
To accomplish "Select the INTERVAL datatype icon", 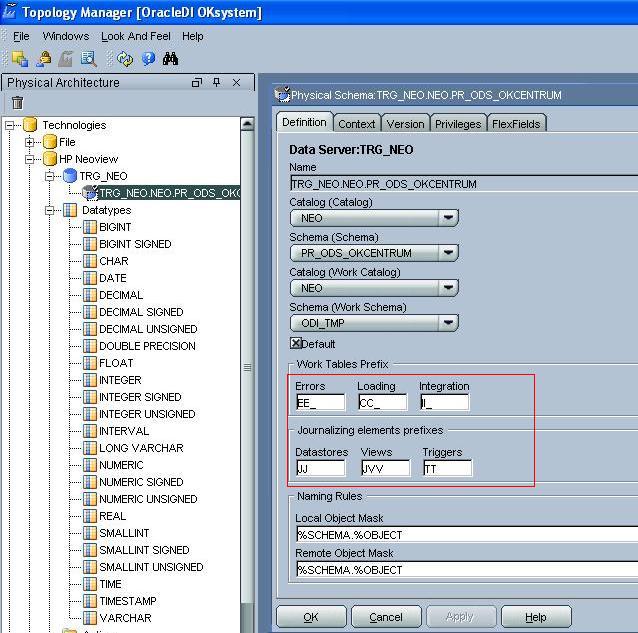I will [90, 431].
